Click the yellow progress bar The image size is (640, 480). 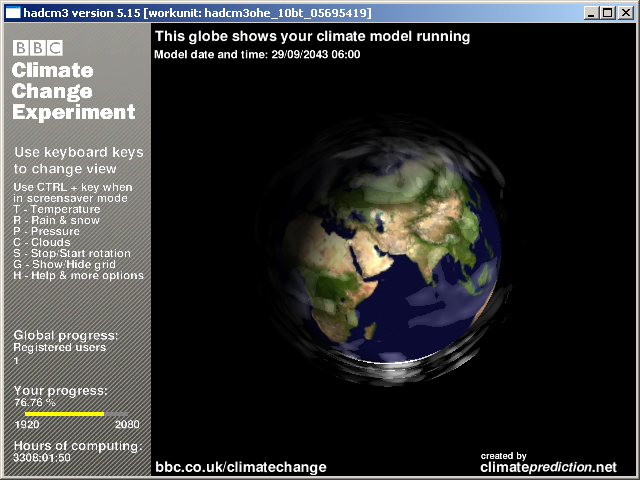65,413
